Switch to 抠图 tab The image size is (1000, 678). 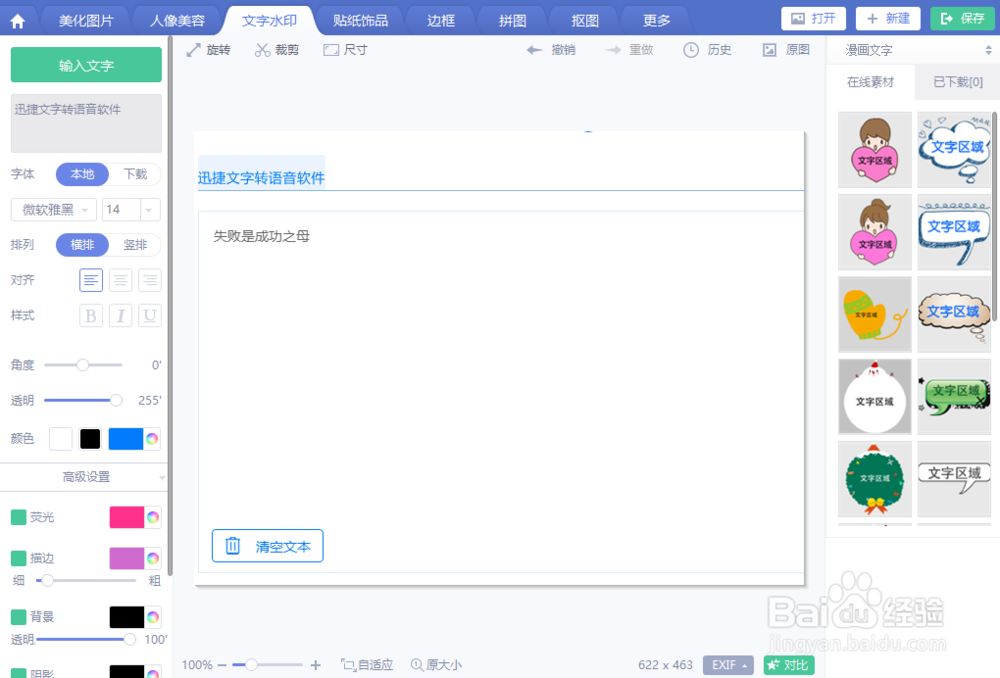pyautogui.click(x=585, y=21)
